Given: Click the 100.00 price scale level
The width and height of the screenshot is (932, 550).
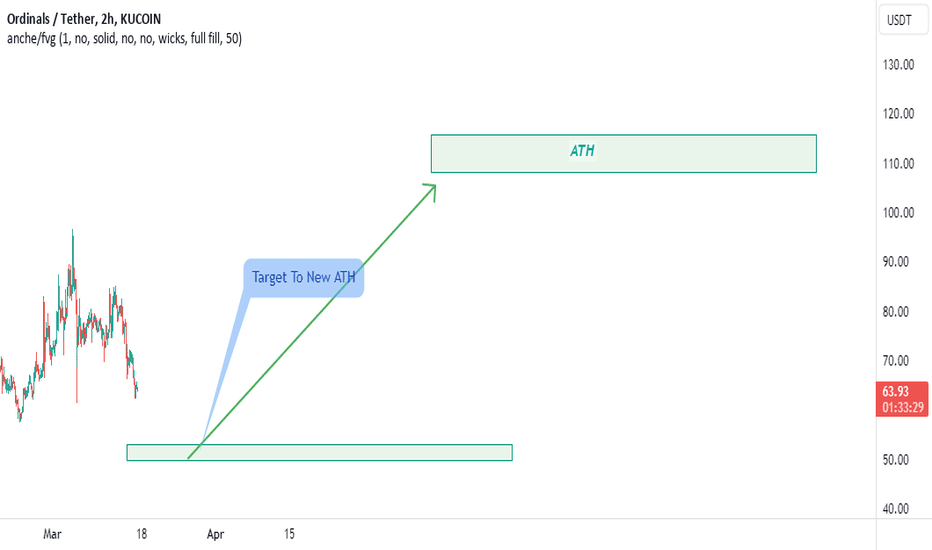Looking at the screenshot, I should coord(898,212).
